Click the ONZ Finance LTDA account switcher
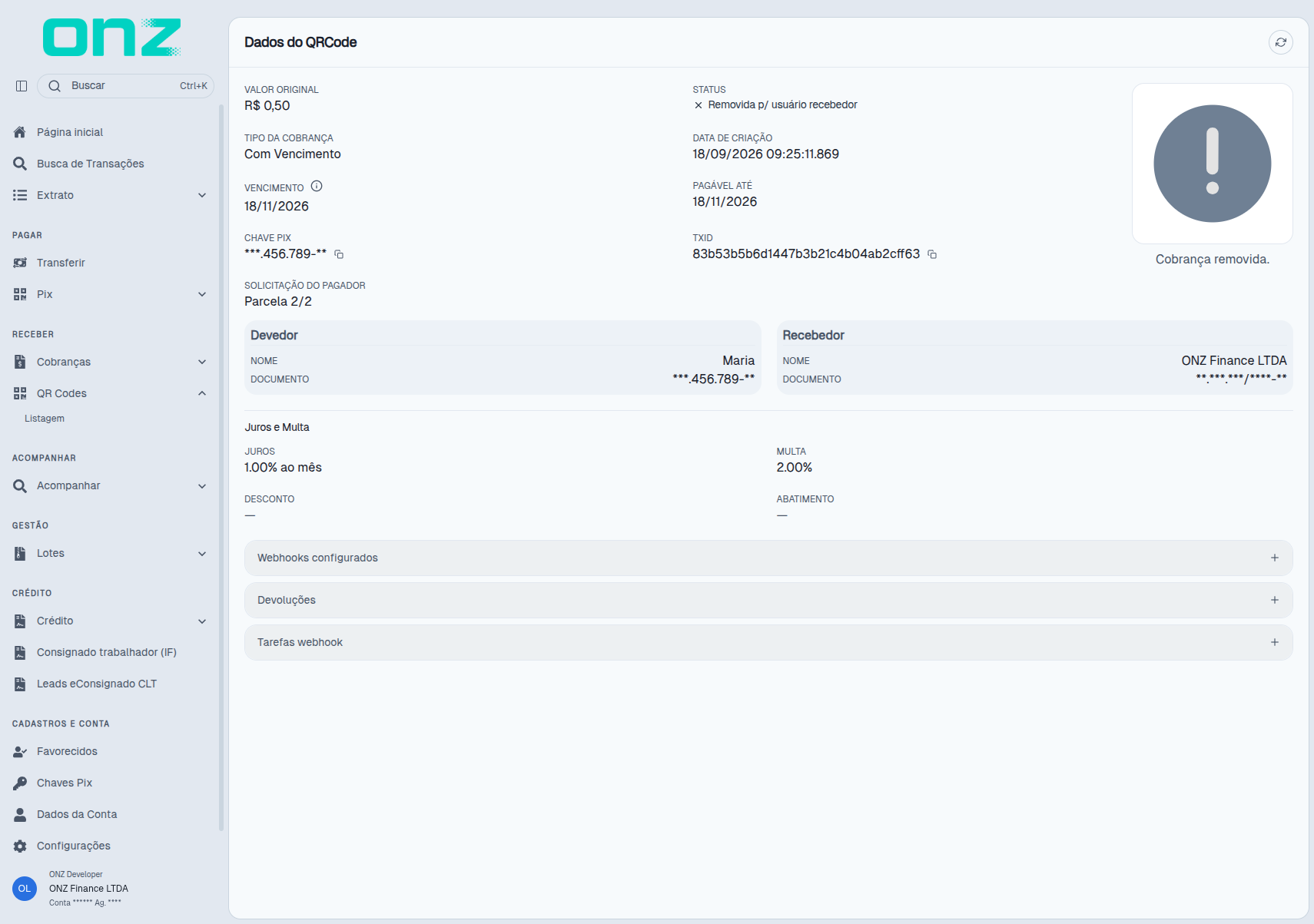The width and height of the screenshot is (1314, 924). (88, 889)
